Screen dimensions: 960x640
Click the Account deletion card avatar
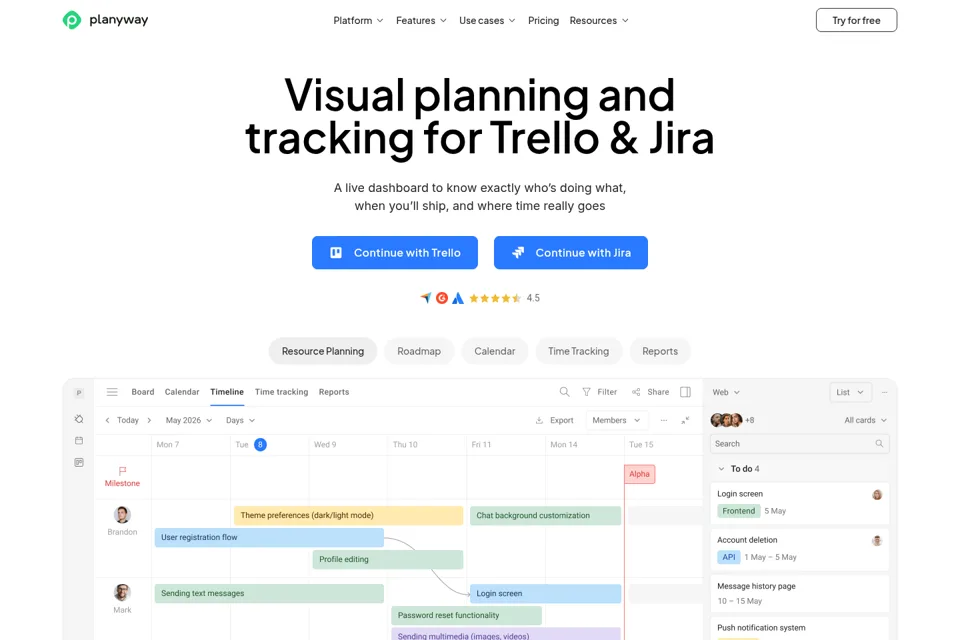tap(877, 541)
